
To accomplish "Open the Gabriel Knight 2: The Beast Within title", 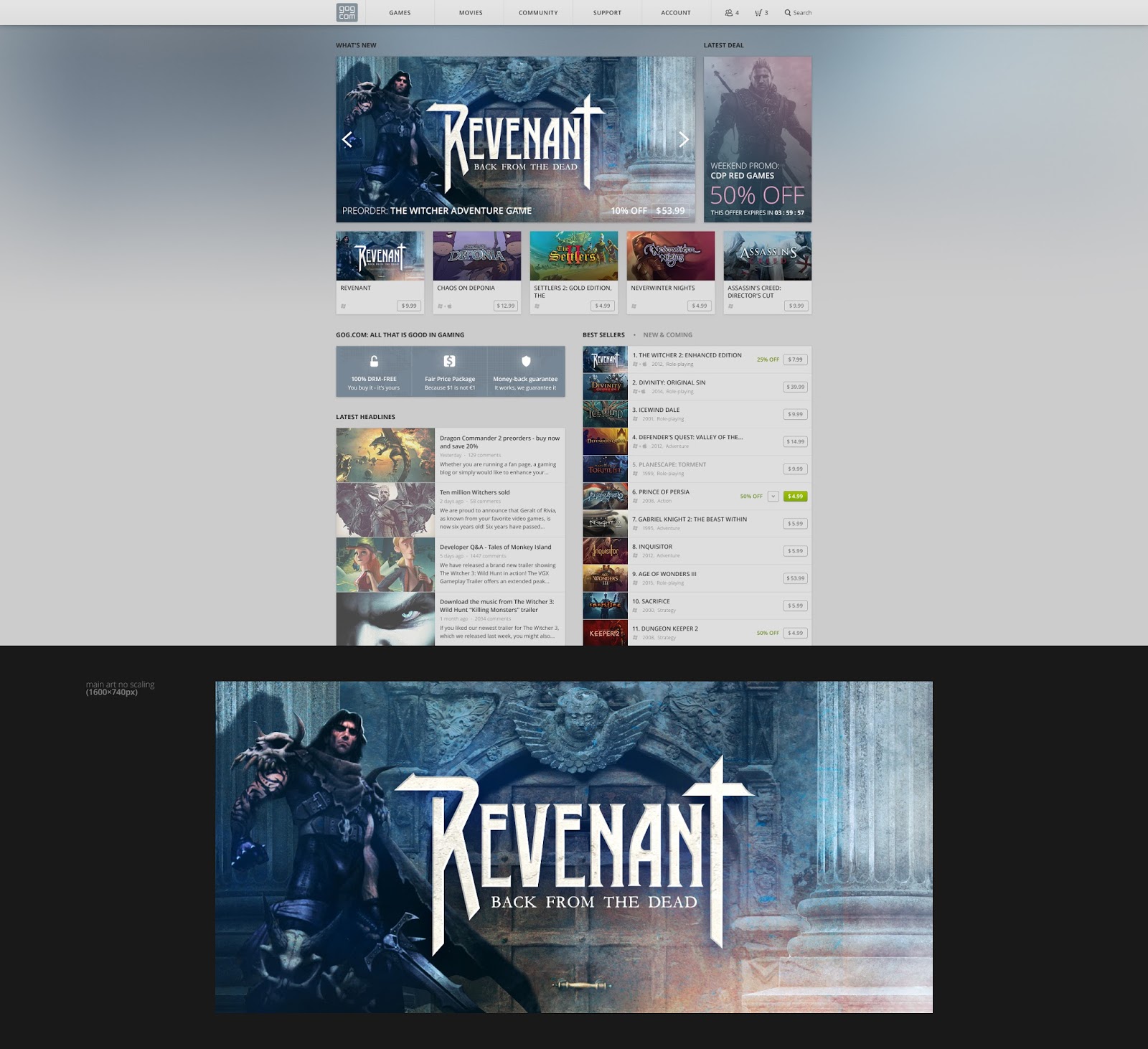I will (690, 519).
